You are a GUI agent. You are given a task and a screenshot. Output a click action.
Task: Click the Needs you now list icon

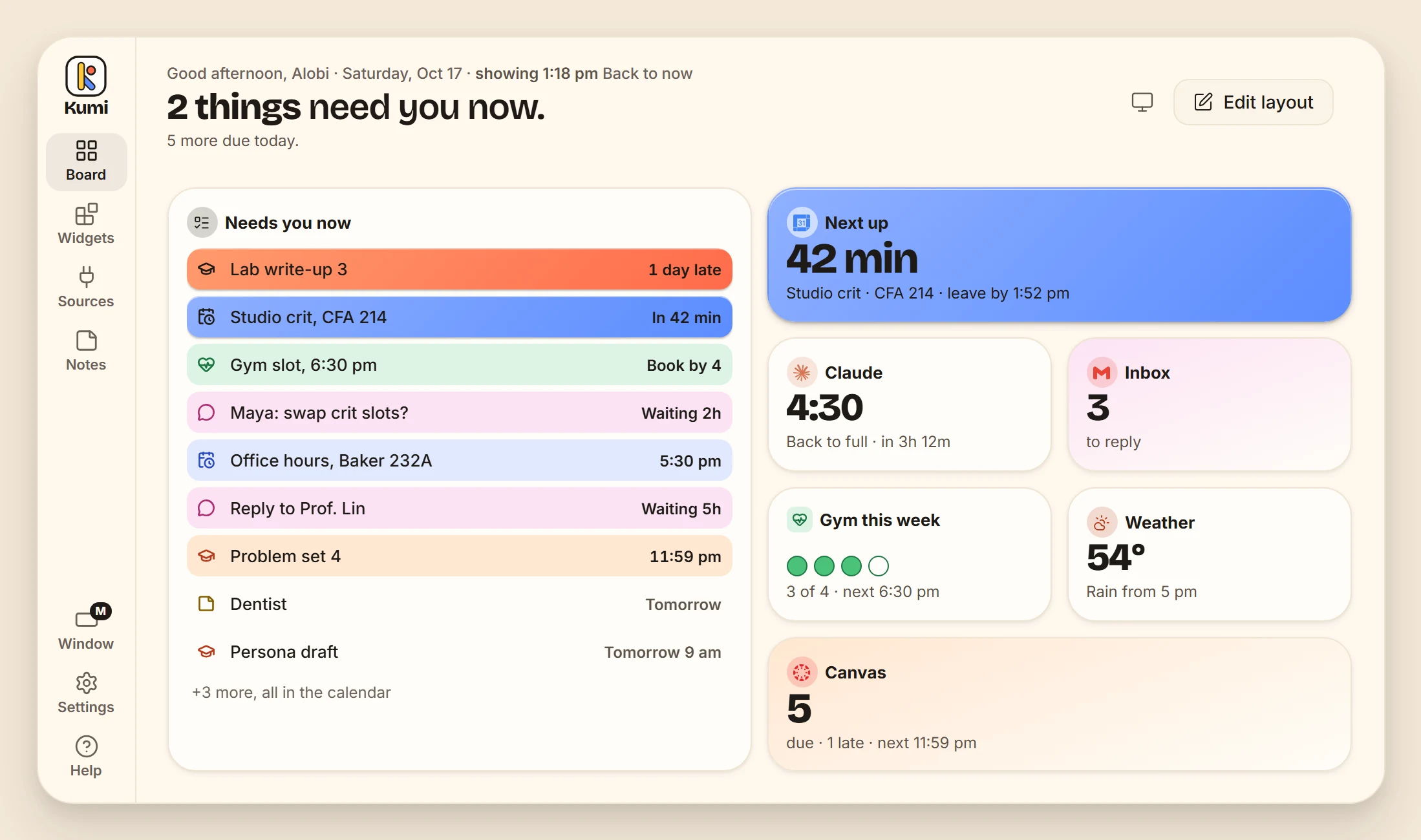[x=202, y=223]
